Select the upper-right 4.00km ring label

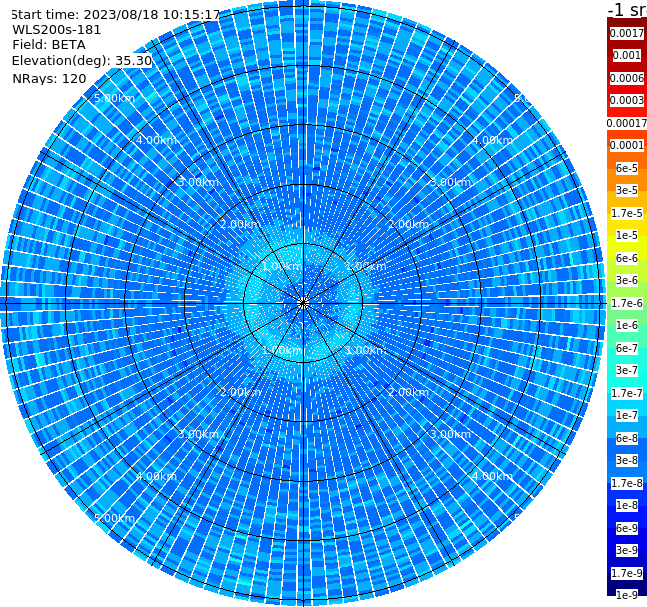click(x=493, y=140)
